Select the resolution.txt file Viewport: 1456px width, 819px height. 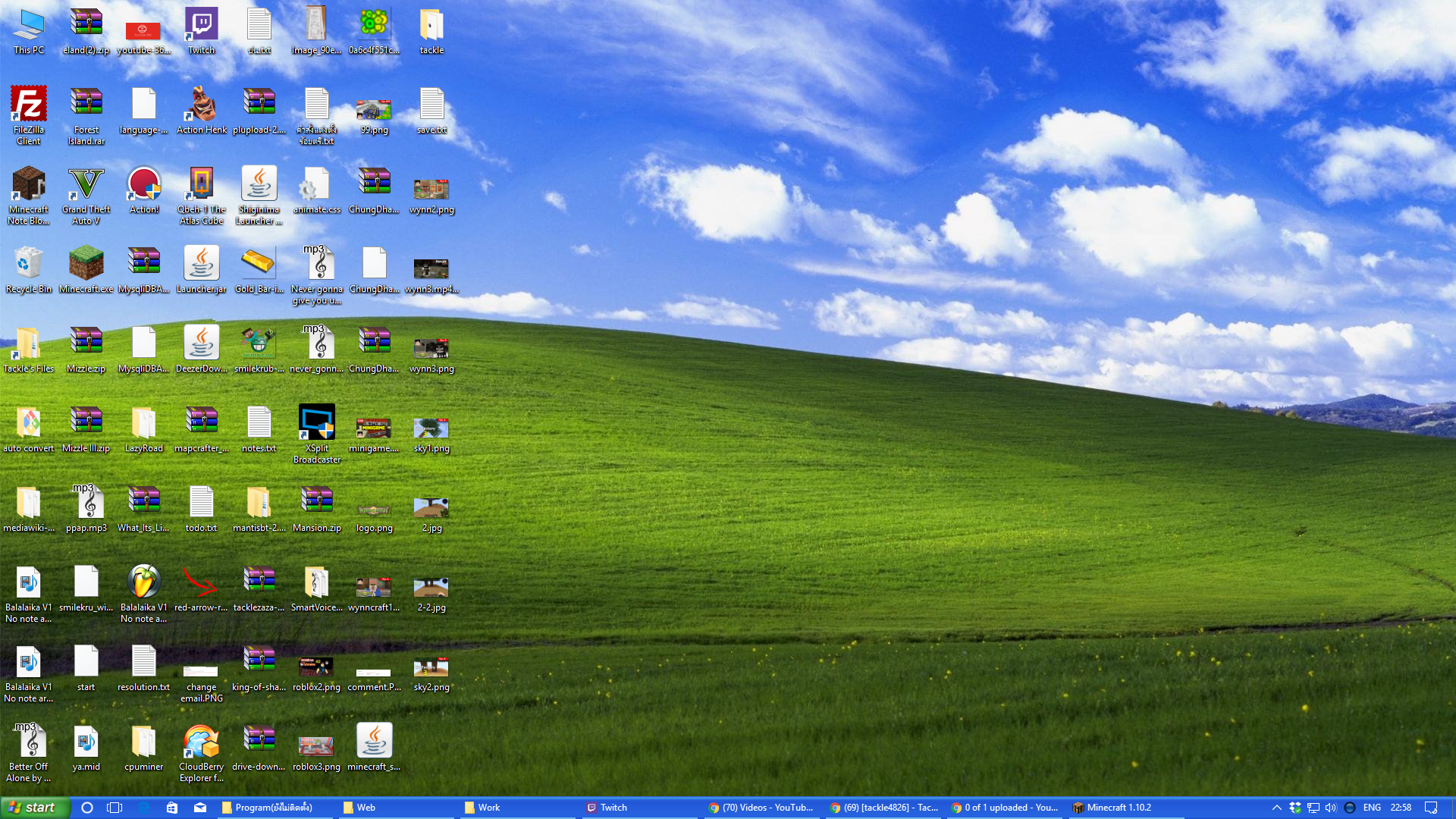click(x=144, y=667)
